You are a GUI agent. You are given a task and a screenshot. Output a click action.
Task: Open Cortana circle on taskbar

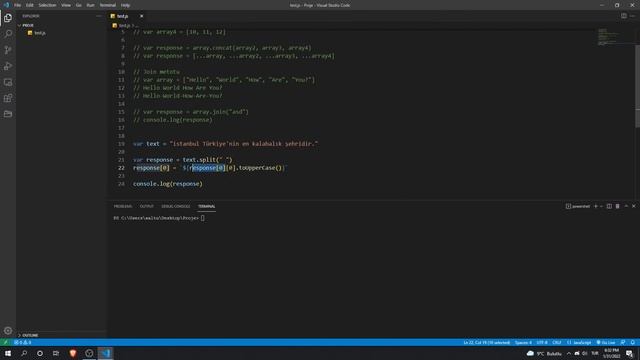(x=40, y=353)
